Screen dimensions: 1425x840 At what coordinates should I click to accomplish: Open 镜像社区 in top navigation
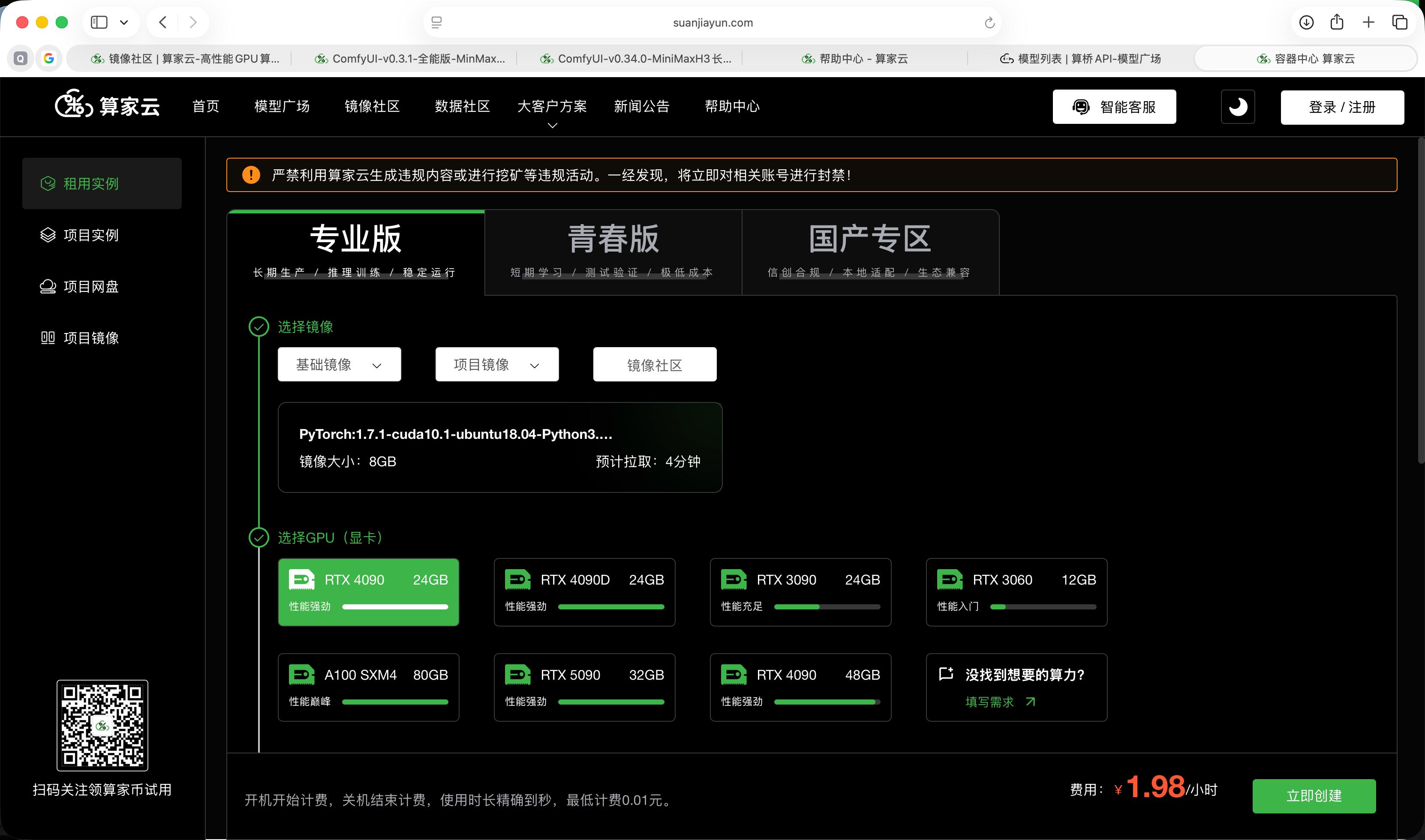372,106
